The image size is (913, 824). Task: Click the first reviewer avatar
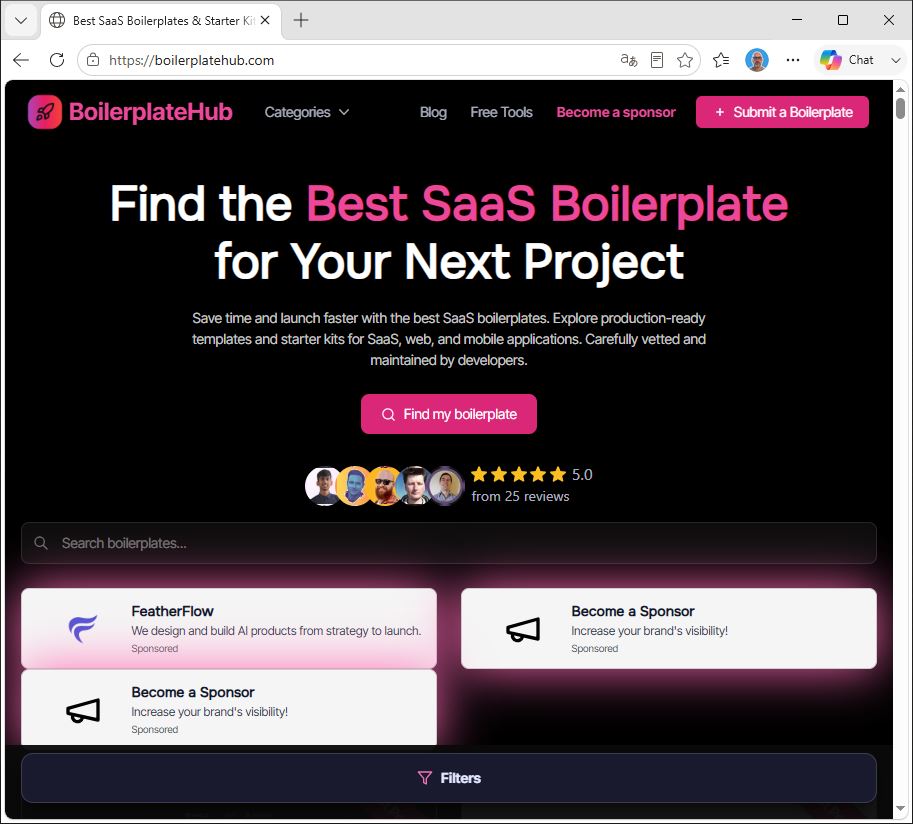(322, 486)
